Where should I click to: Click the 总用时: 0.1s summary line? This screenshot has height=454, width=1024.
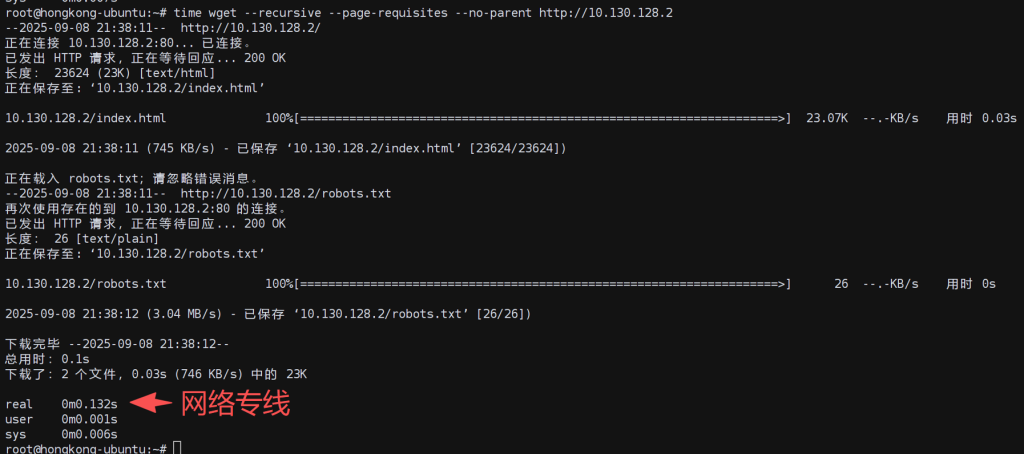coord(47,358)
